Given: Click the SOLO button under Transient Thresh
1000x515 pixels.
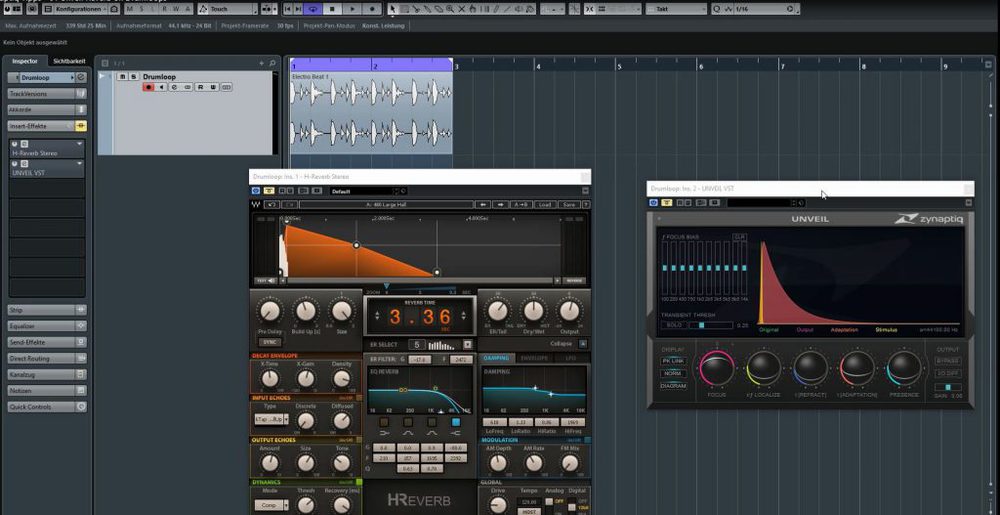Looking at the screenshot, I should [673, 325].
